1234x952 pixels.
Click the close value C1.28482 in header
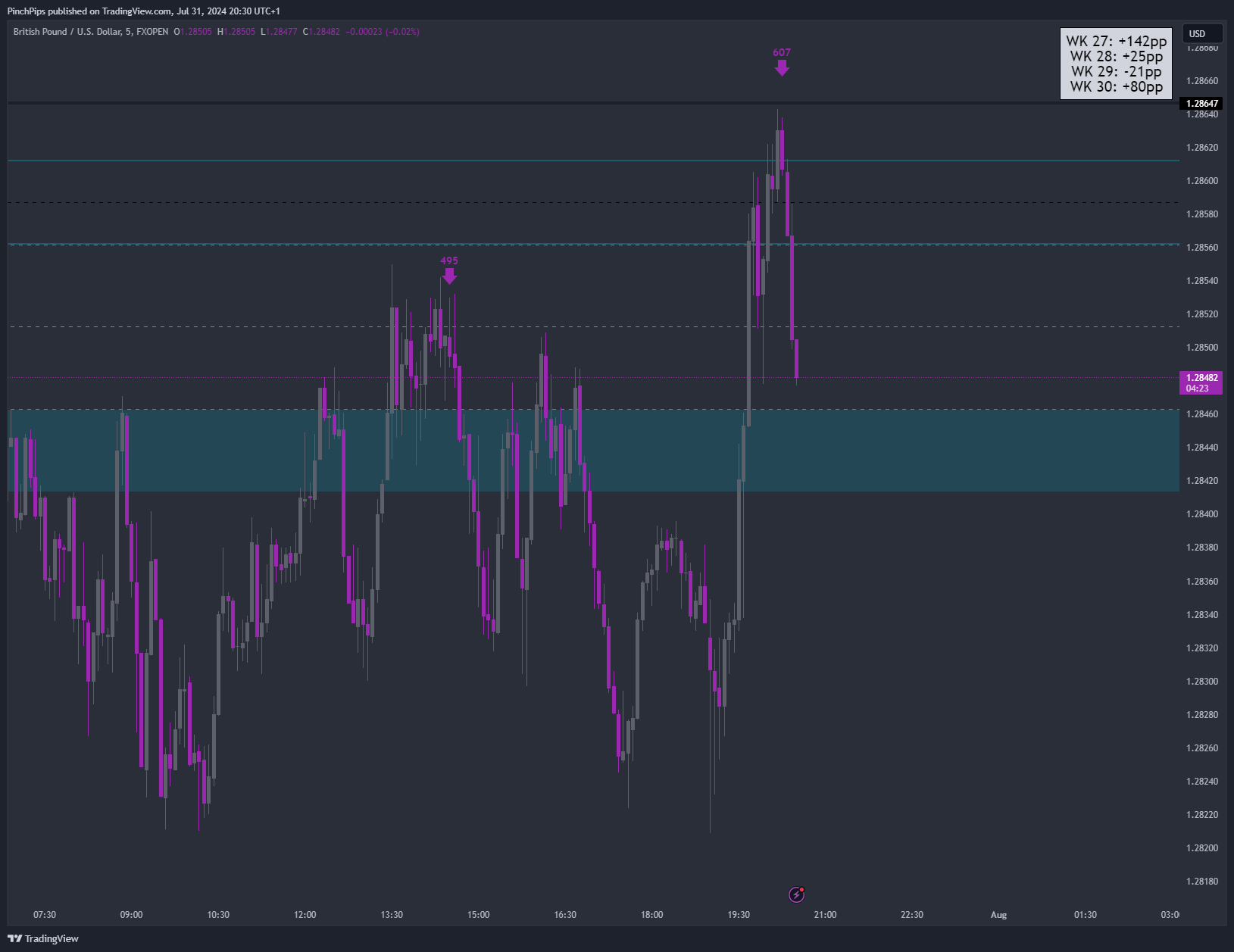(321, 32)
